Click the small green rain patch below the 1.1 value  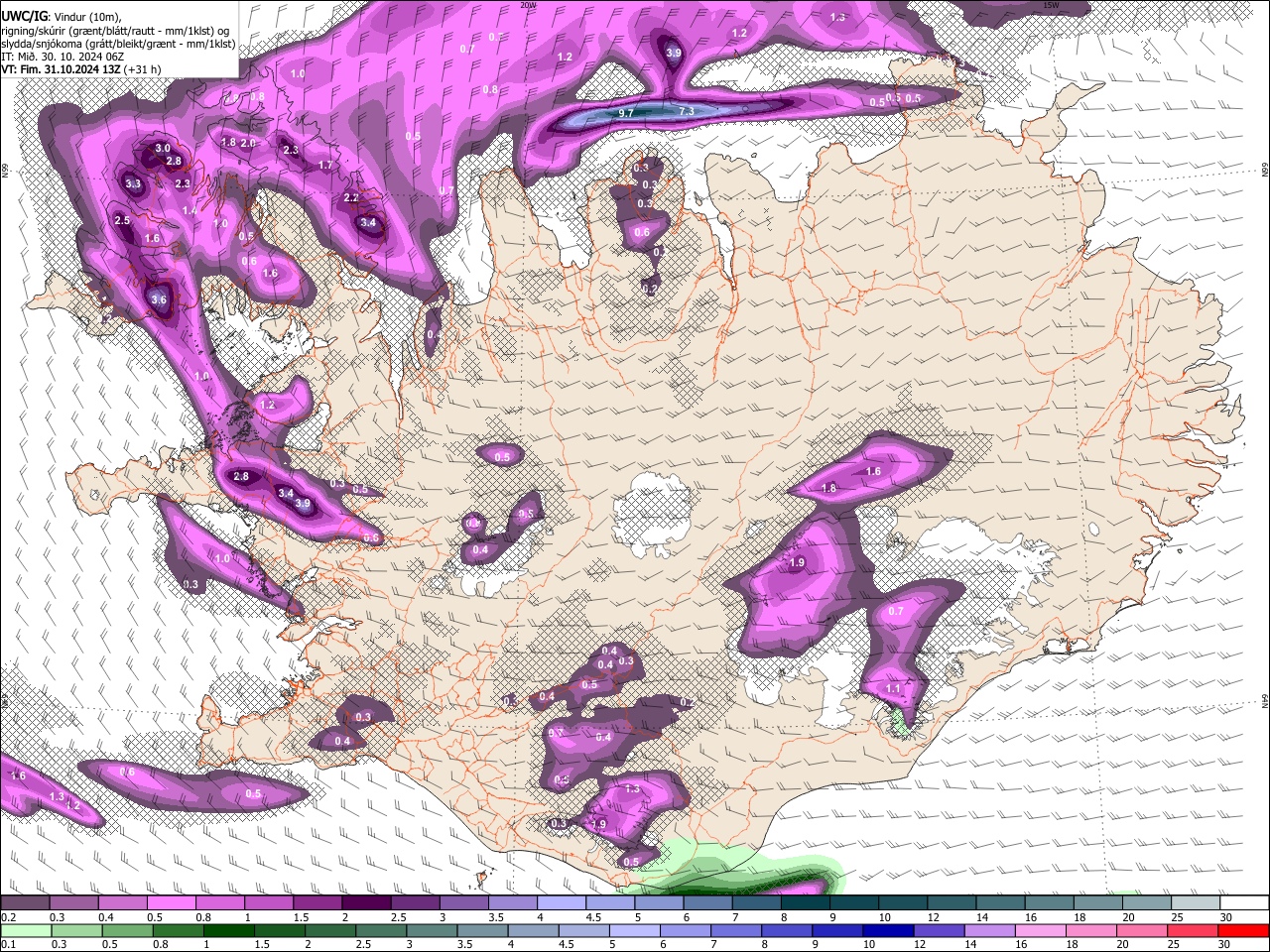(x=899, y=720)
